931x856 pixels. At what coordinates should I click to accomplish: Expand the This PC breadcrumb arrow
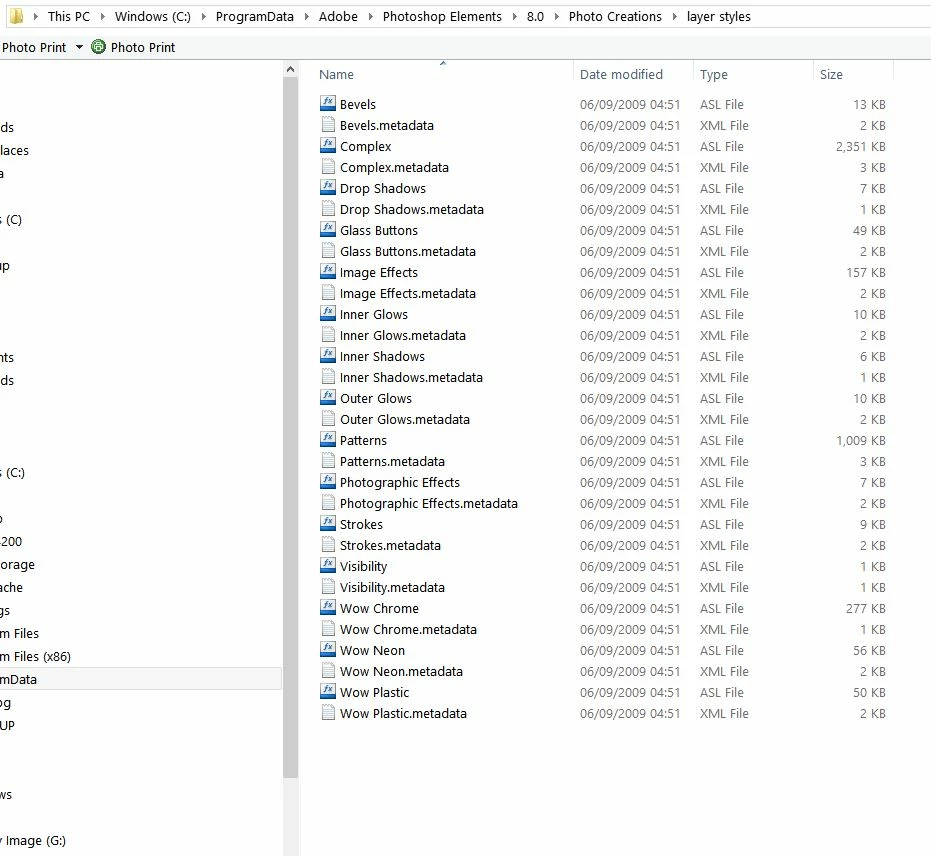[102, 17]
